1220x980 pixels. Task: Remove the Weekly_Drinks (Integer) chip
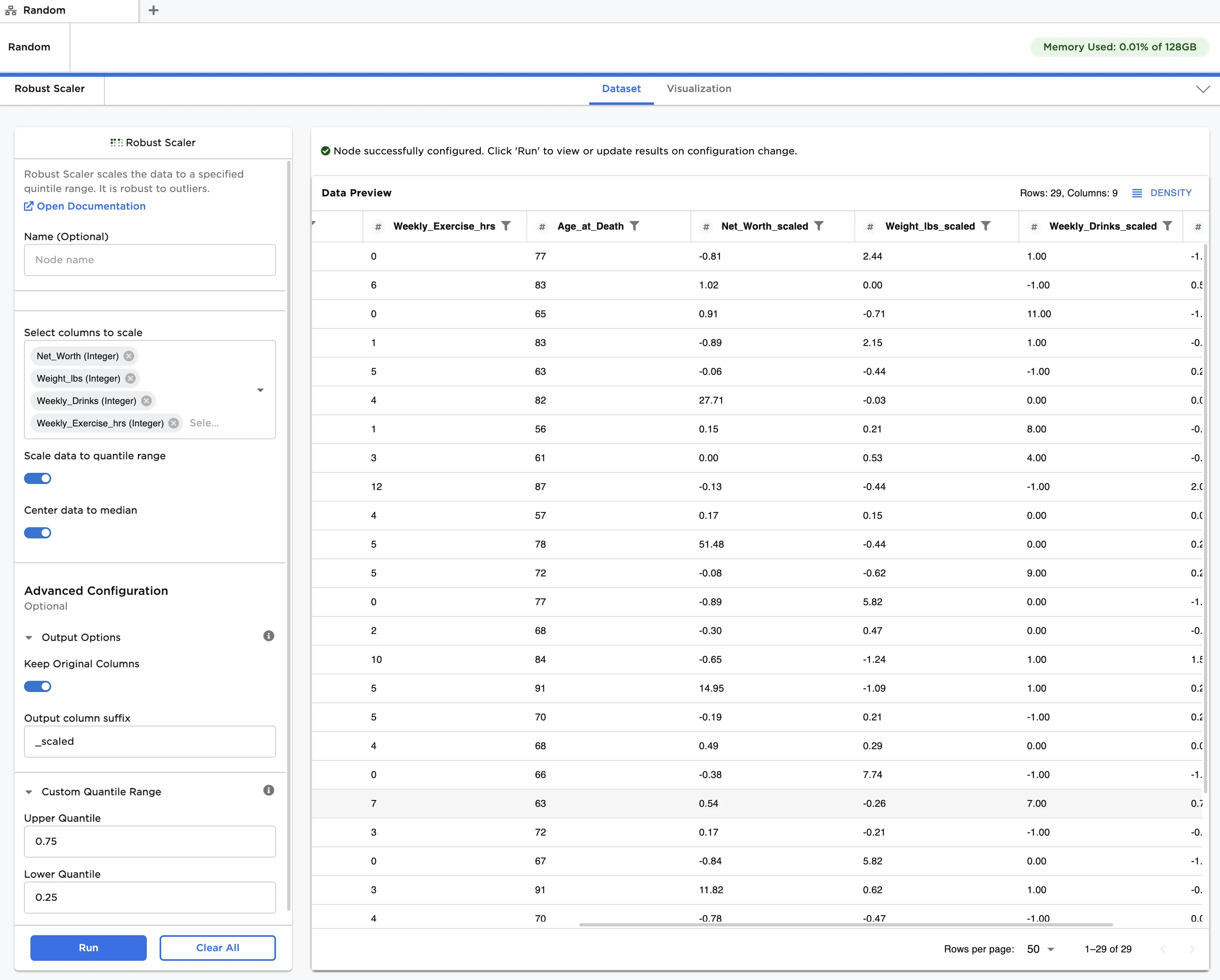146,401
